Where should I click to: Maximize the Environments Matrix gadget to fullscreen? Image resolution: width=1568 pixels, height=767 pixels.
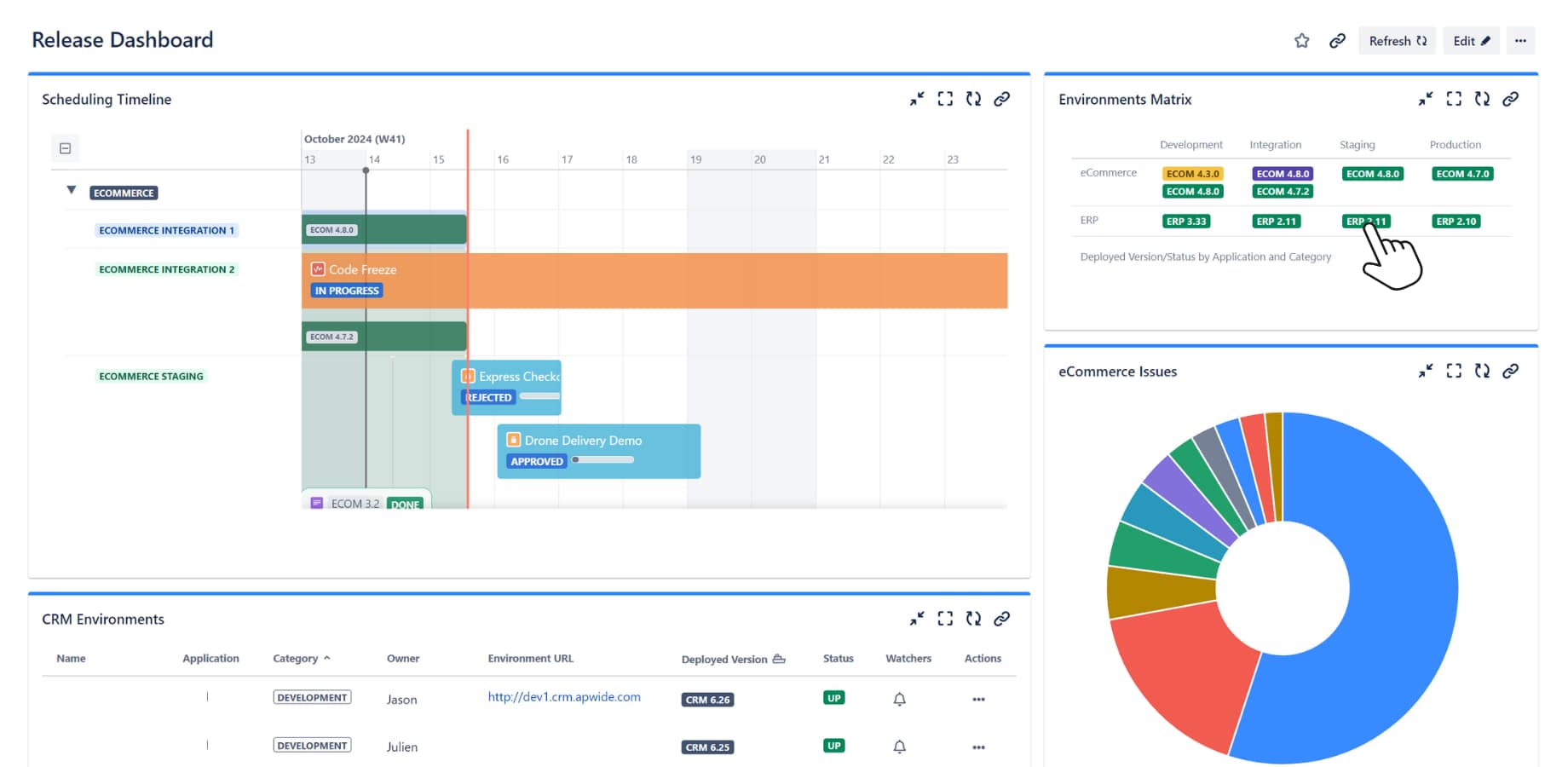(x=1454, y=99)
